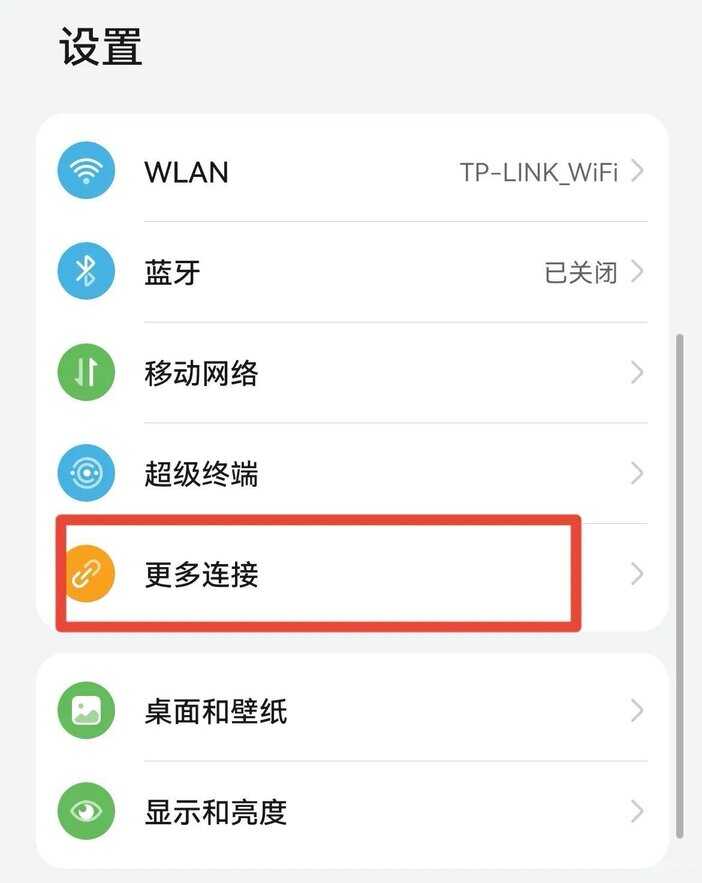Tap the 超级终端 circular icon
The image size is (702, 883).
pyautogui.click(x=86, y=472)
